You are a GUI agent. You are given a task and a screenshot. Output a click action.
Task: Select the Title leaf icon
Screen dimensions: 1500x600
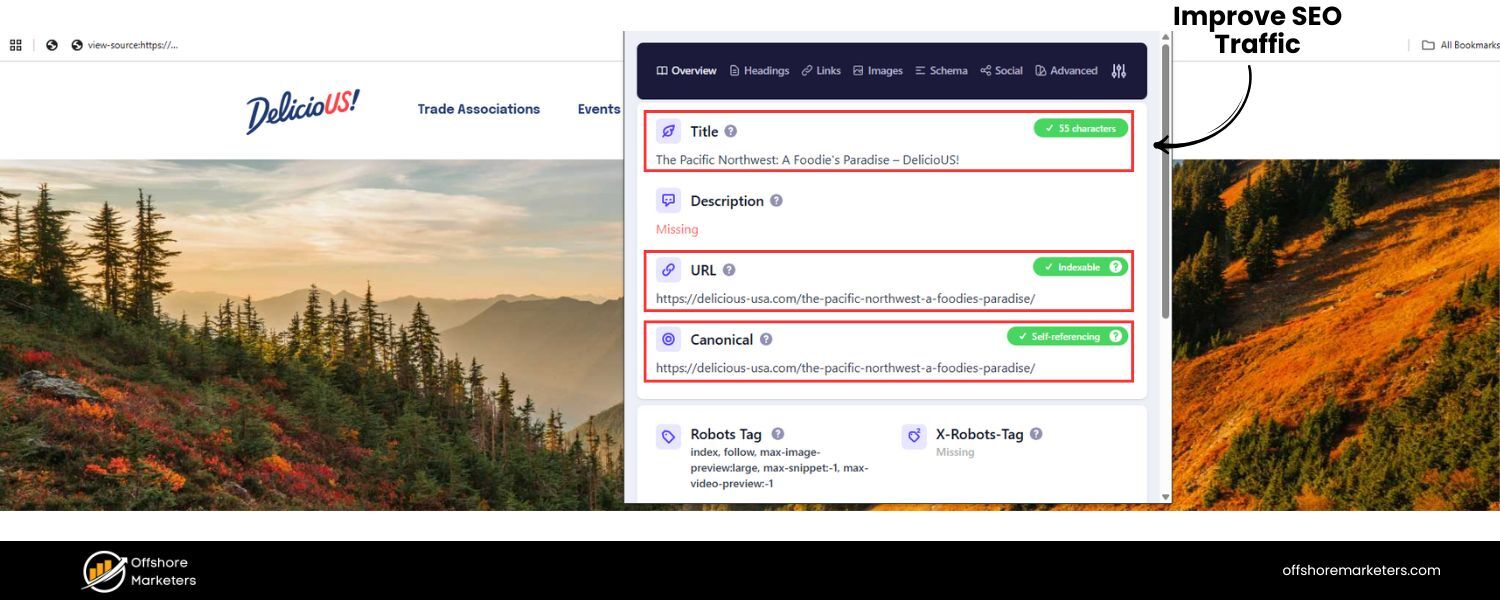coord(668,131)
